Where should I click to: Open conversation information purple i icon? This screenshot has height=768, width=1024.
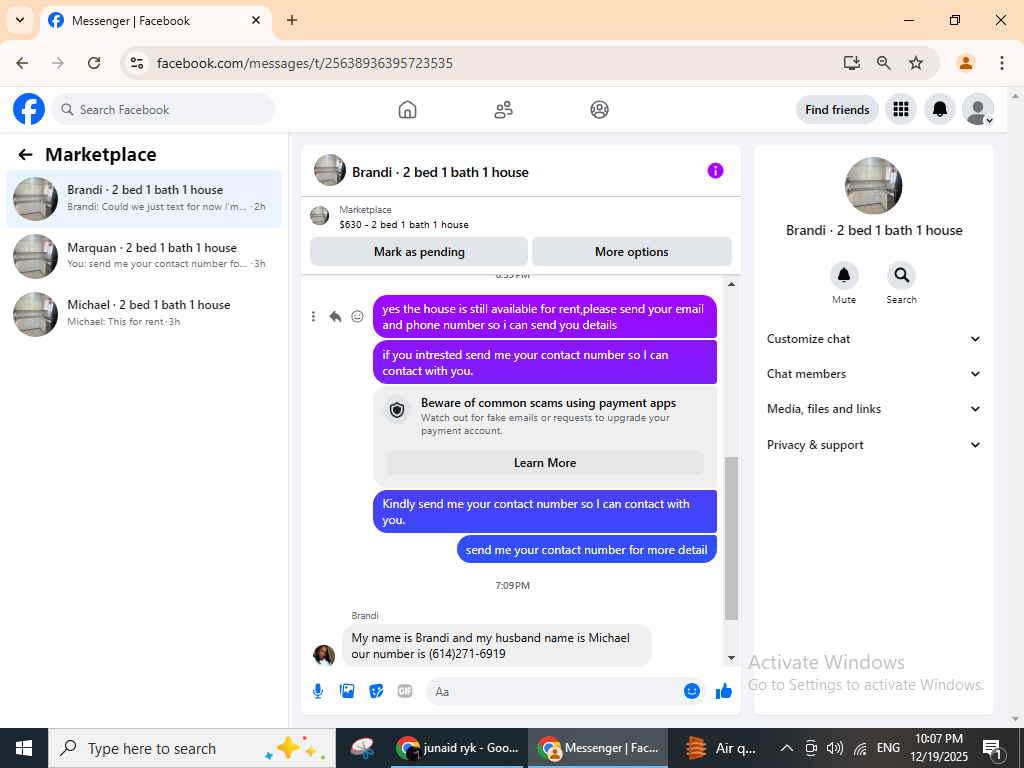click(715, 171)
